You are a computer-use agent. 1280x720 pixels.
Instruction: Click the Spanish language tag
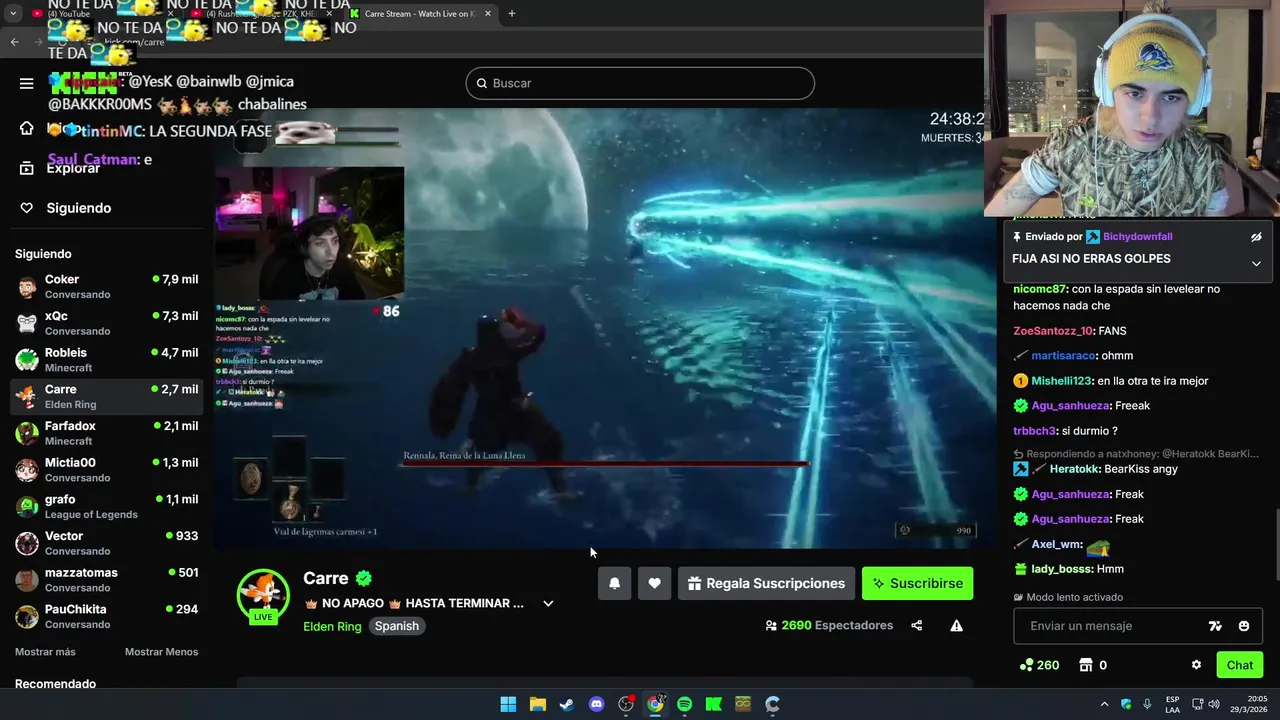(x=397, y=626)
